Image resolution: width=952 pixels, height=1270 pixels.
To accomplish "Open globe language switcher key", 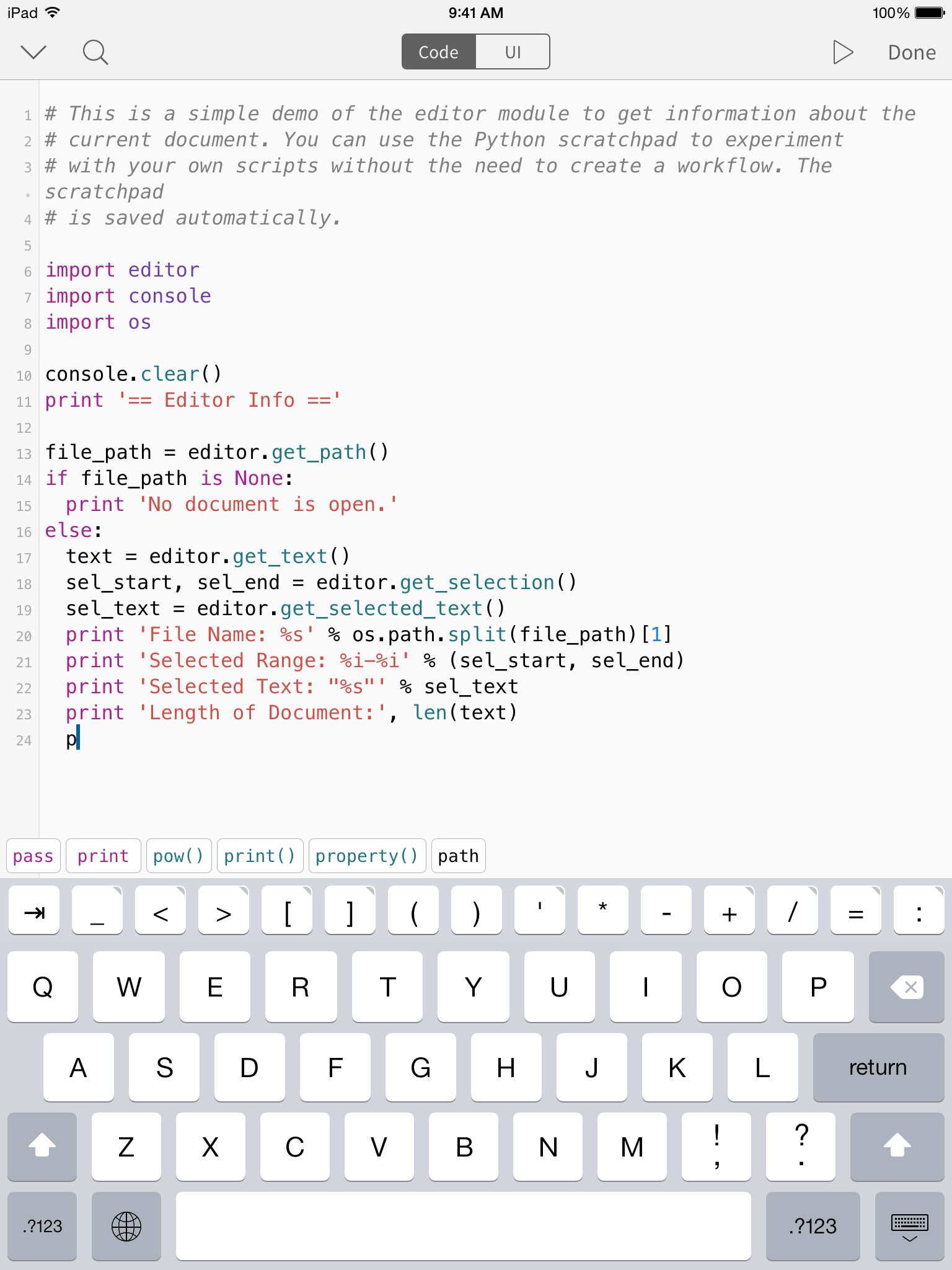I will click(126, 1226).
